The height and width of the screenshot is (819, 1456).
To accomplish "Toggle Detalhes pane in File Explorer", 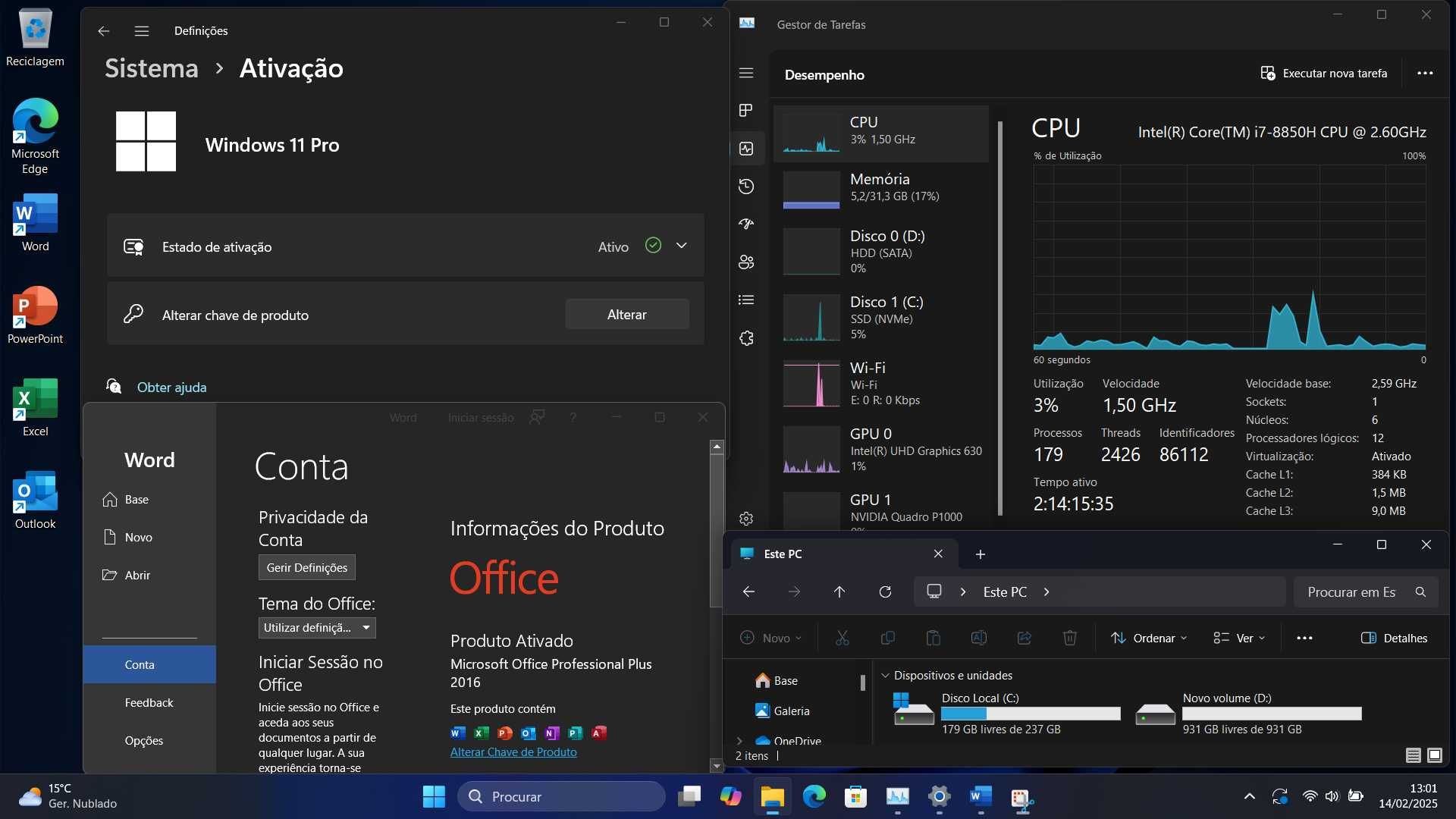I will coord(1395,639).
